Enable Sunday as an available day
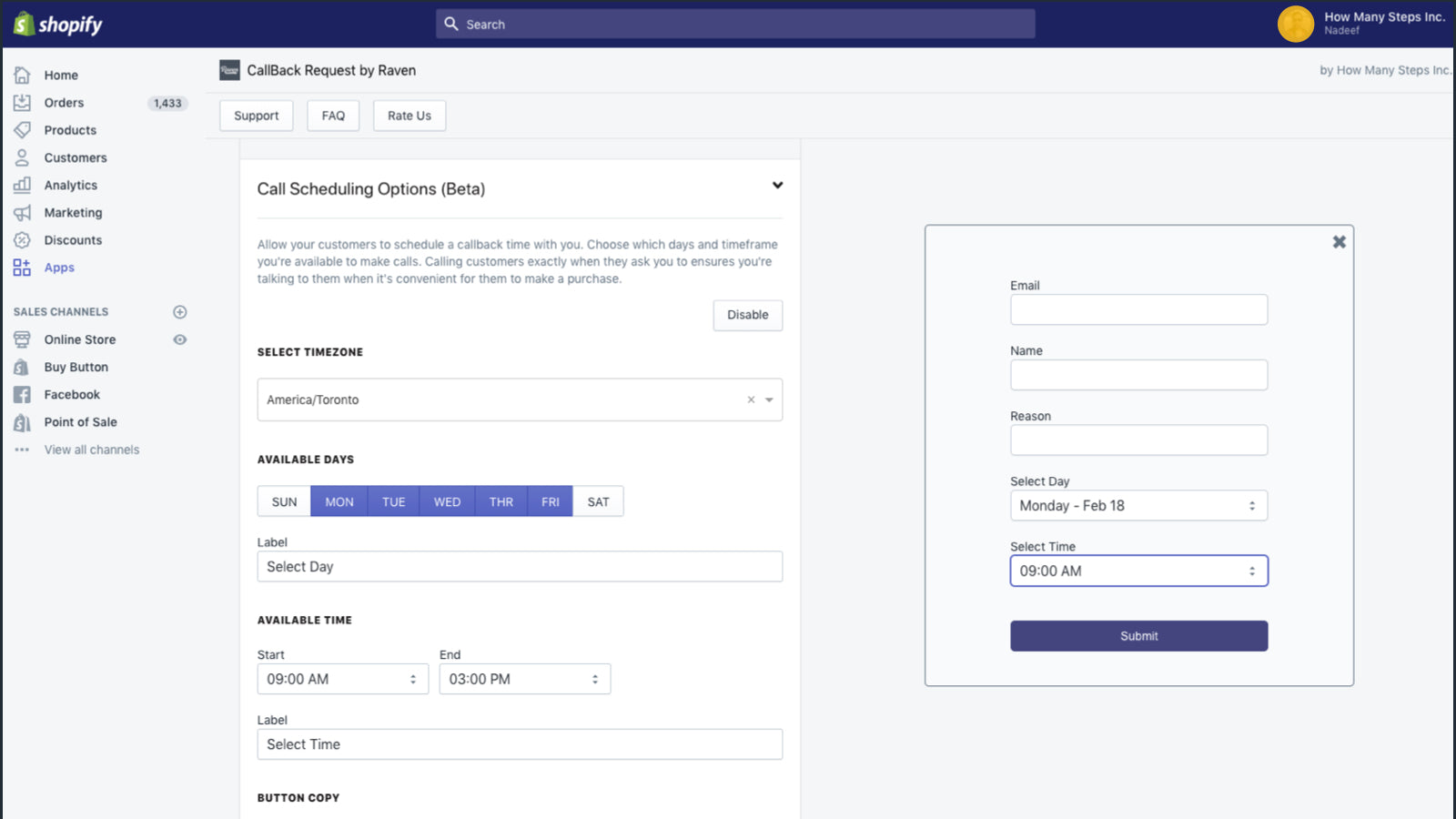Image resolution: width=1456 pixels, height=819 pixels. [283, 500]
